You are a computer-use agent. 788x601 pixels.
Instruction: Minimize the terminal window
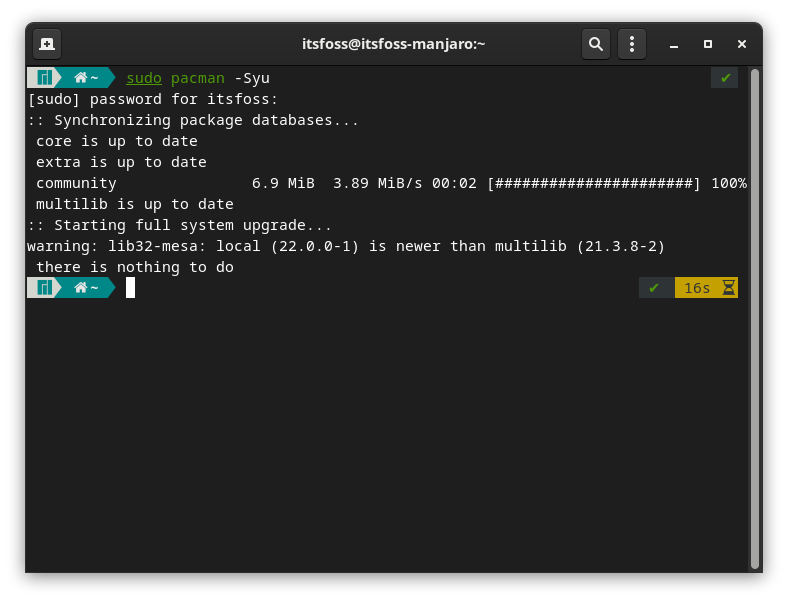click(674, 44)
